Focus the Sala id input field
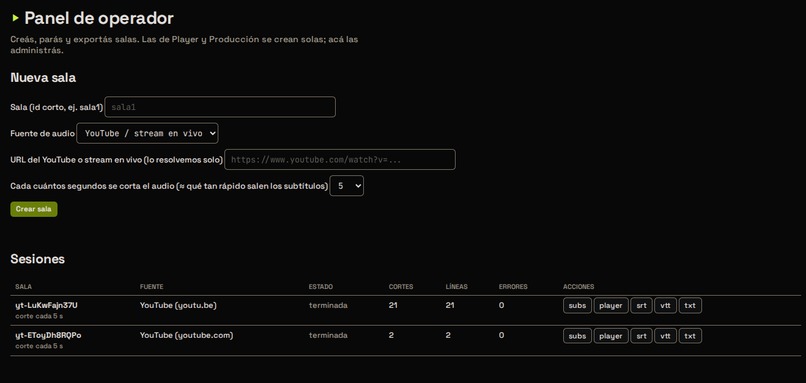This screenshot has height=383, width=806. coord(220,107)
